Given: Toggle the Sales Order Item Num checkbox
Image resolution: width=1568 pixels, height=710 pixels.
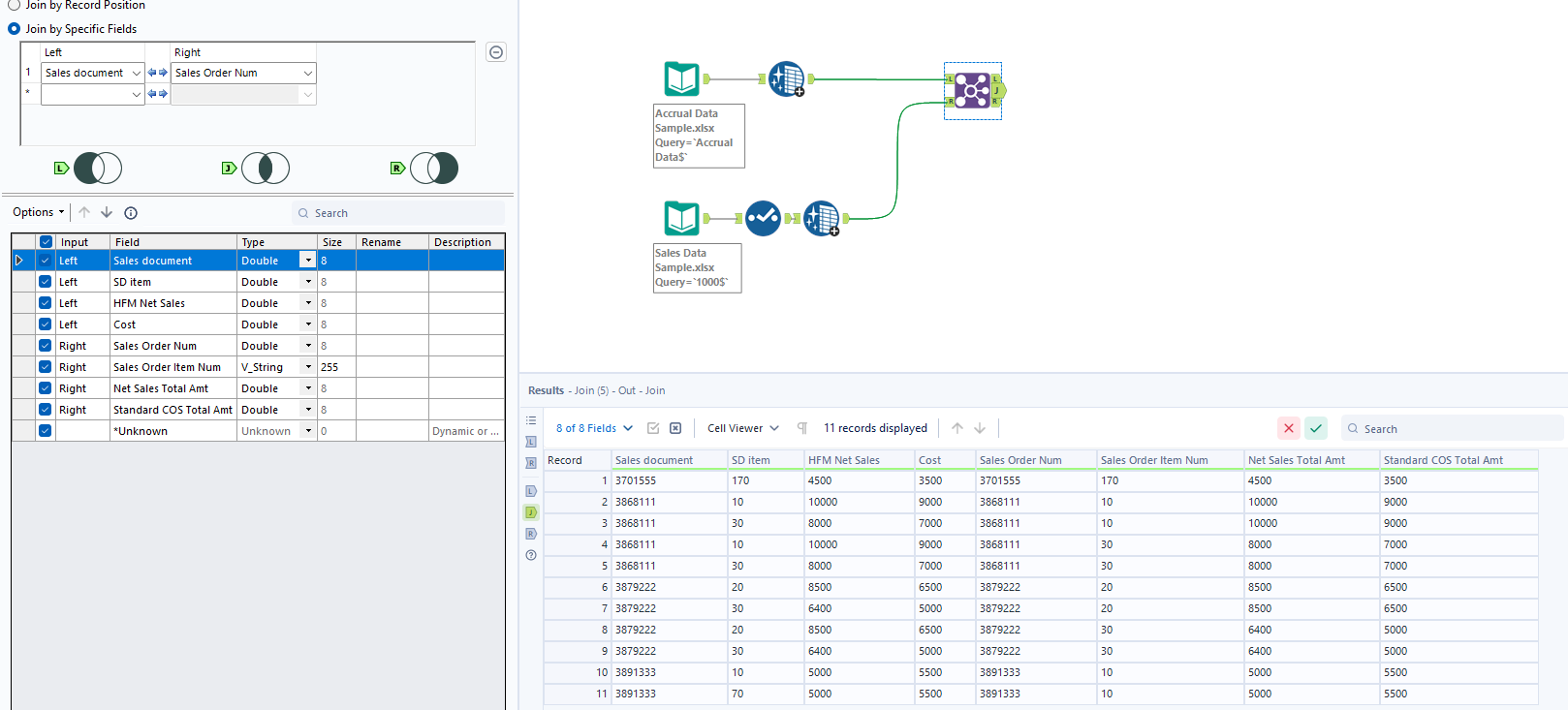Looking at the screenshot, I should pos(46,367).
